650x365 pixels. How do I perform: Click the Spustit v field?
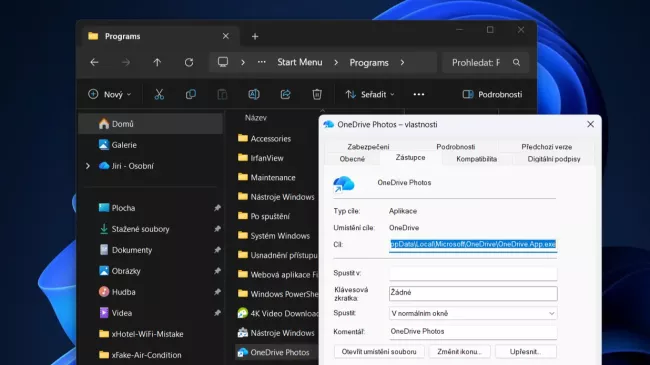tap(473, 273)
